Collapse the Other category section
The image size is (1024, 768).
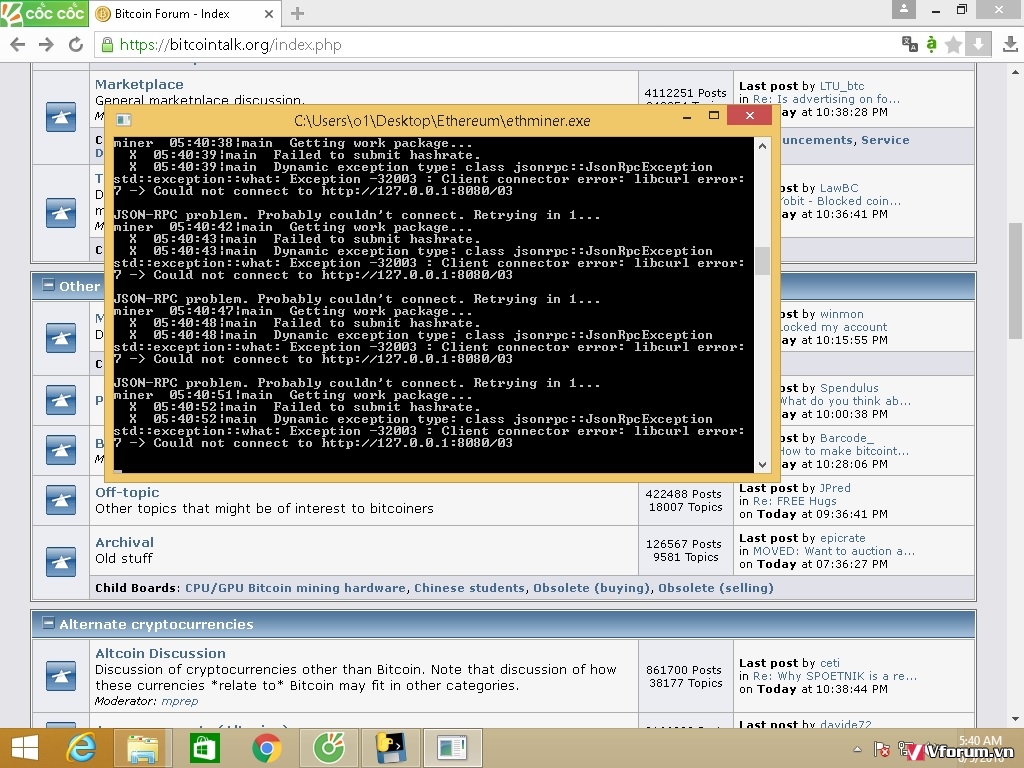click(x=48, y=285)
